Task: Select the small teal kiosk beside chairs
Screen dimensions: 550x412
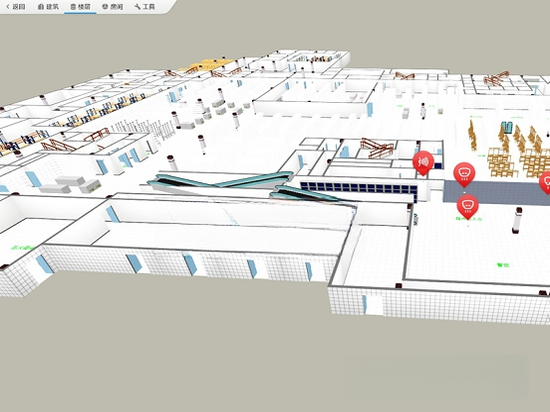Action: [507, 127]
